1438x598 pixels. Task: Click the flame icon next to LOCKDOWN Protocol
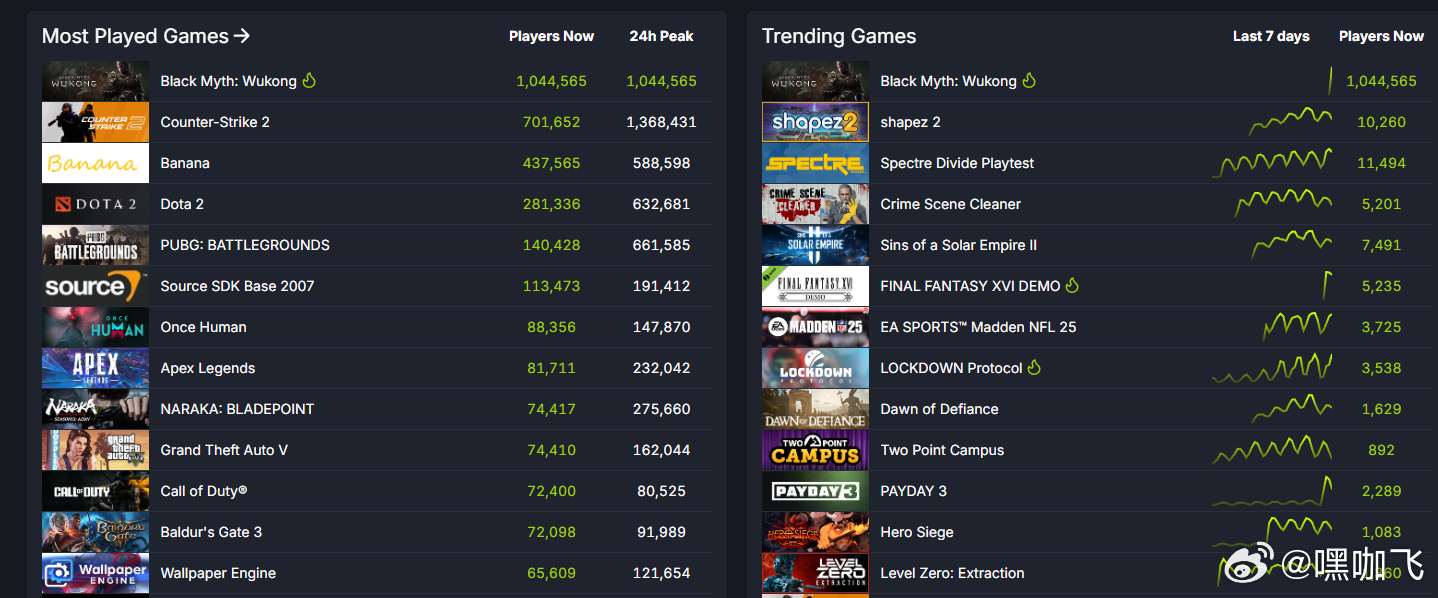coord(1034,367)
